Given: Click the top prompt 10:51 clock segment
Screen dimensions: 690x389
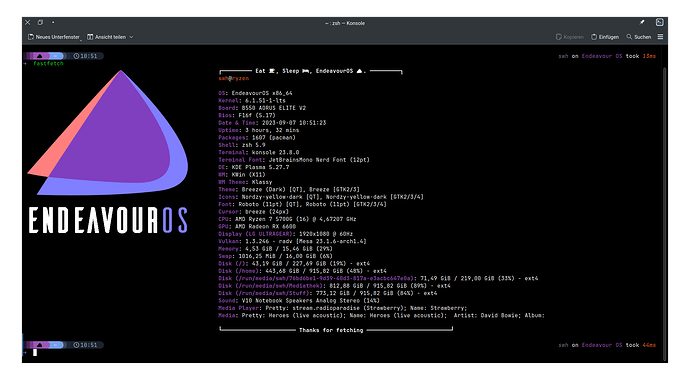Looking at the screenshot, I should [x=85, y=56].
